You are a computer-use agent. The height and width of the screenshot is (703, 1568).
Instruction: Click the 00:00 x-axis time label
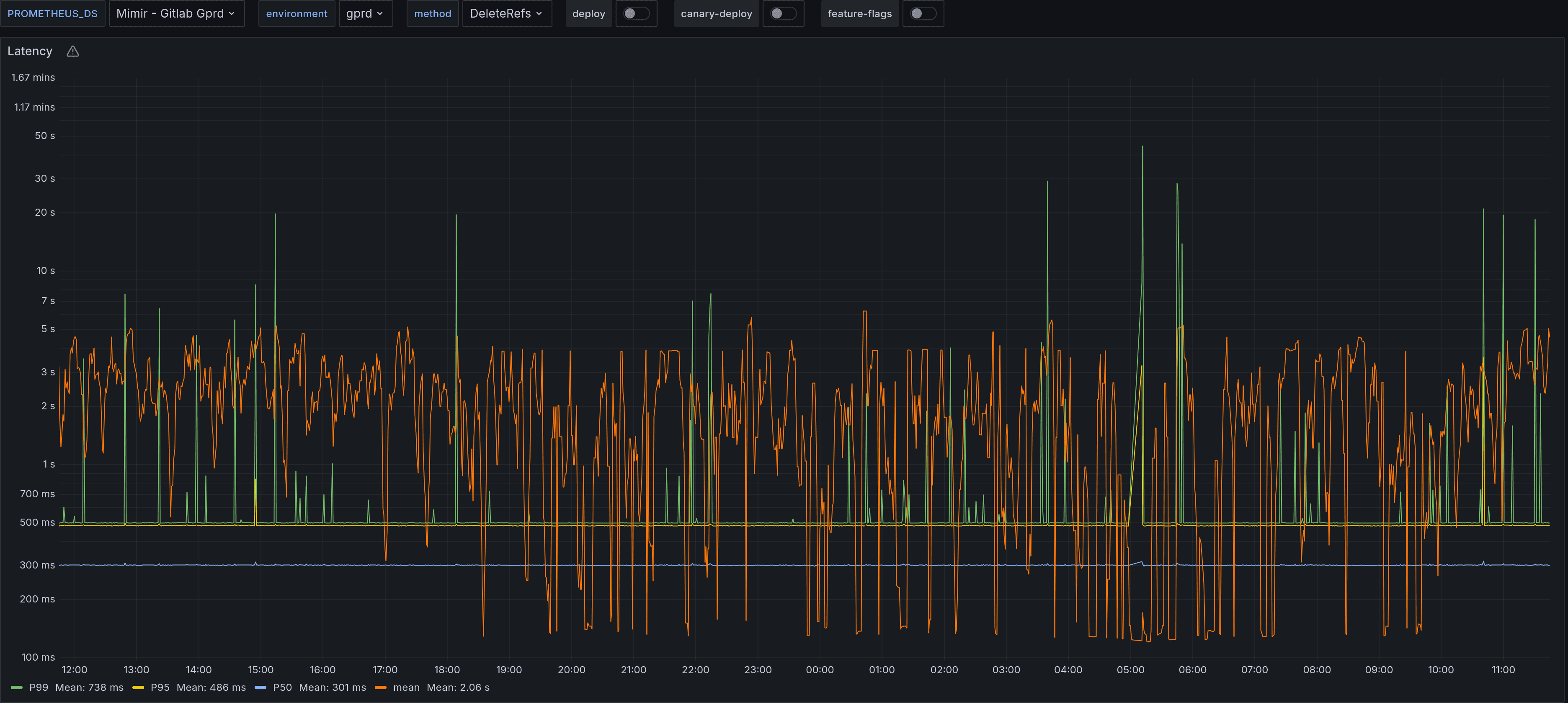(819, 669)
